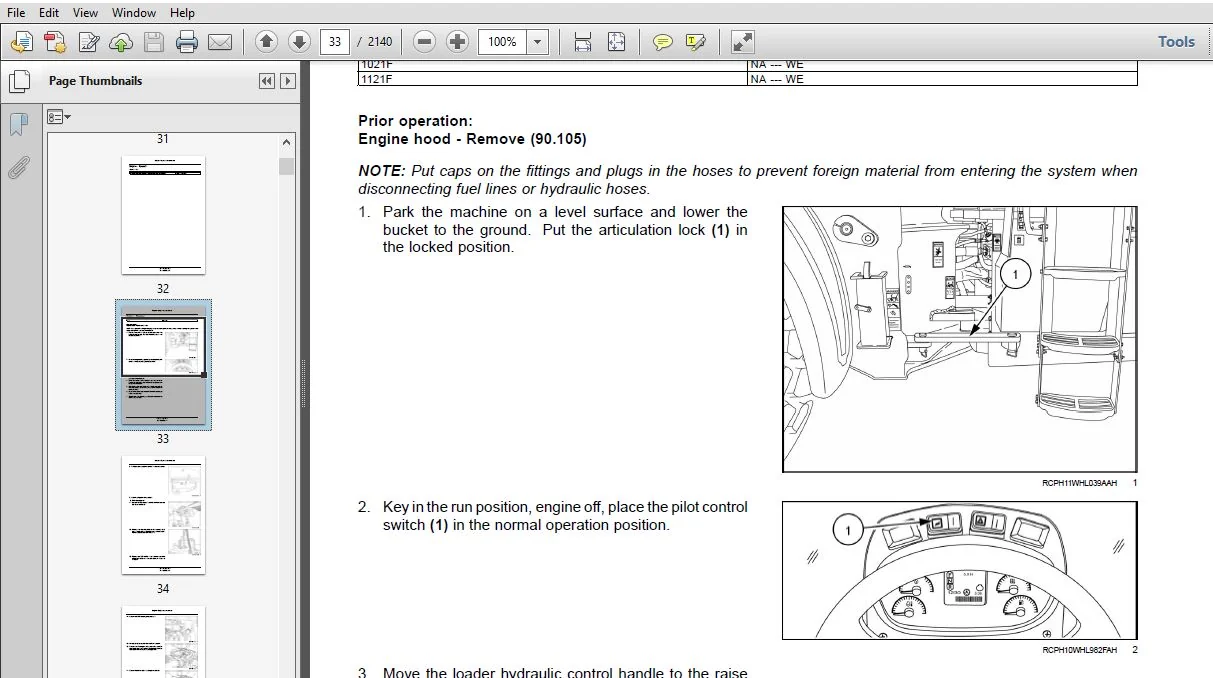Click the thumbnails panel scrollbar thumb
Image resolution: width=1213 pixels, height=678 pixels.
[288, 166]
